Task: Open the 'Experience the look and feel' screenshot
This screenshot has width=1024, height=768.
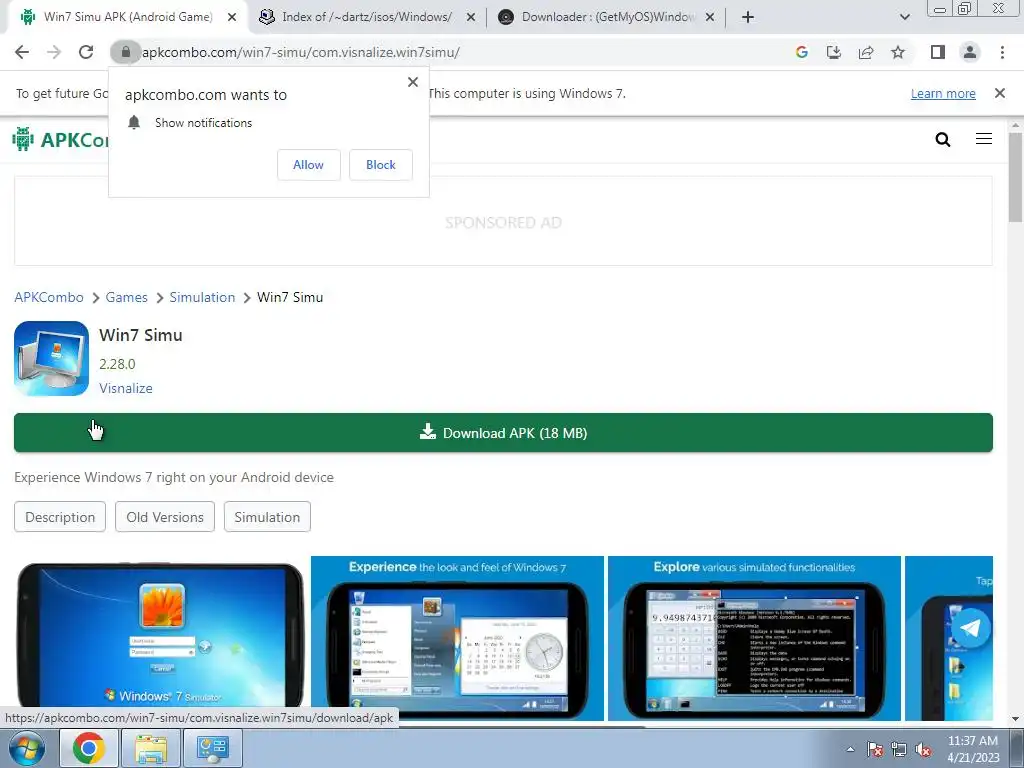Action: click(457, 638)
